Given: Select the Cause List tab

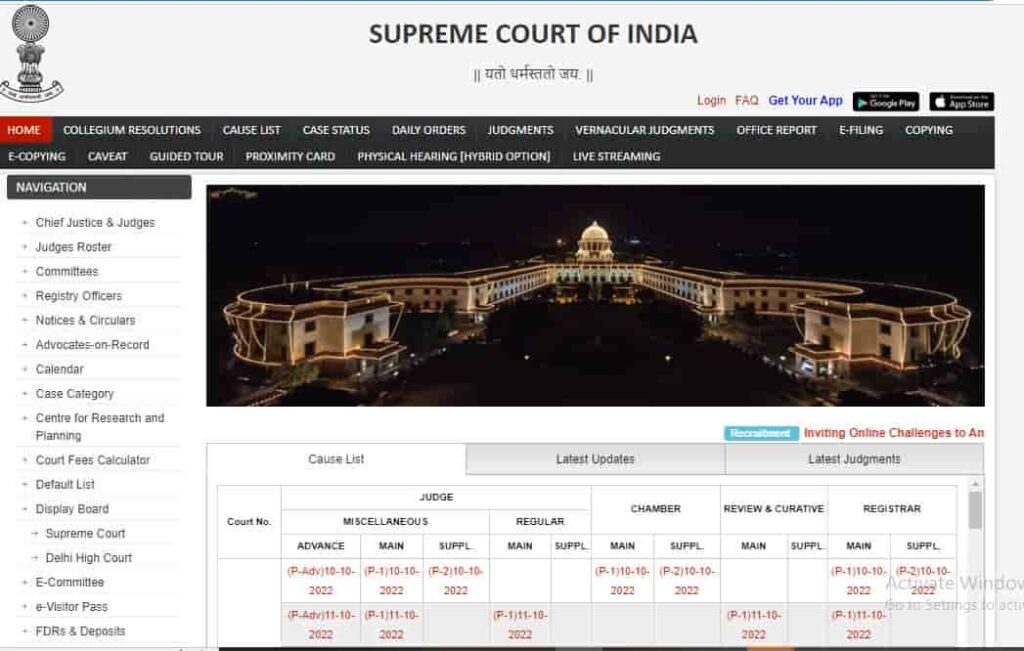Looking at the screenshot, I should tap(336, 459).
